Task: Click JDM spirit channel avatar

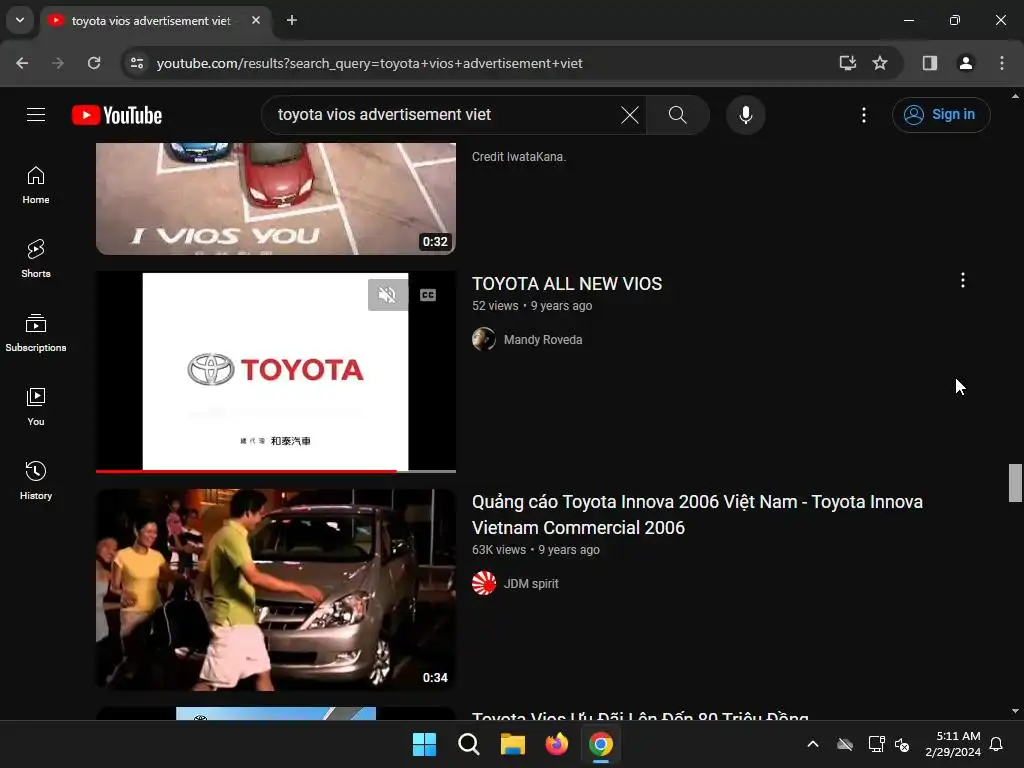Action: pos(484,583)
